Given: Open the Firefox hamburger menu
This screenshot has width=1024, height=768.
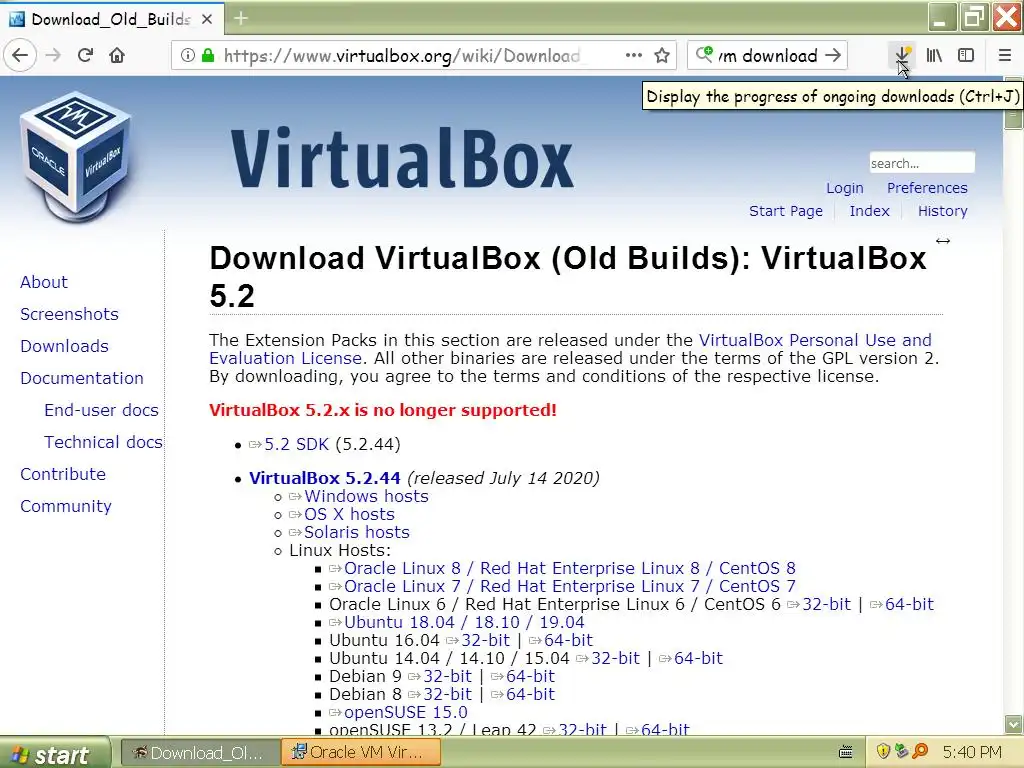Looking at the screenshot, I should pos(1005,56).
